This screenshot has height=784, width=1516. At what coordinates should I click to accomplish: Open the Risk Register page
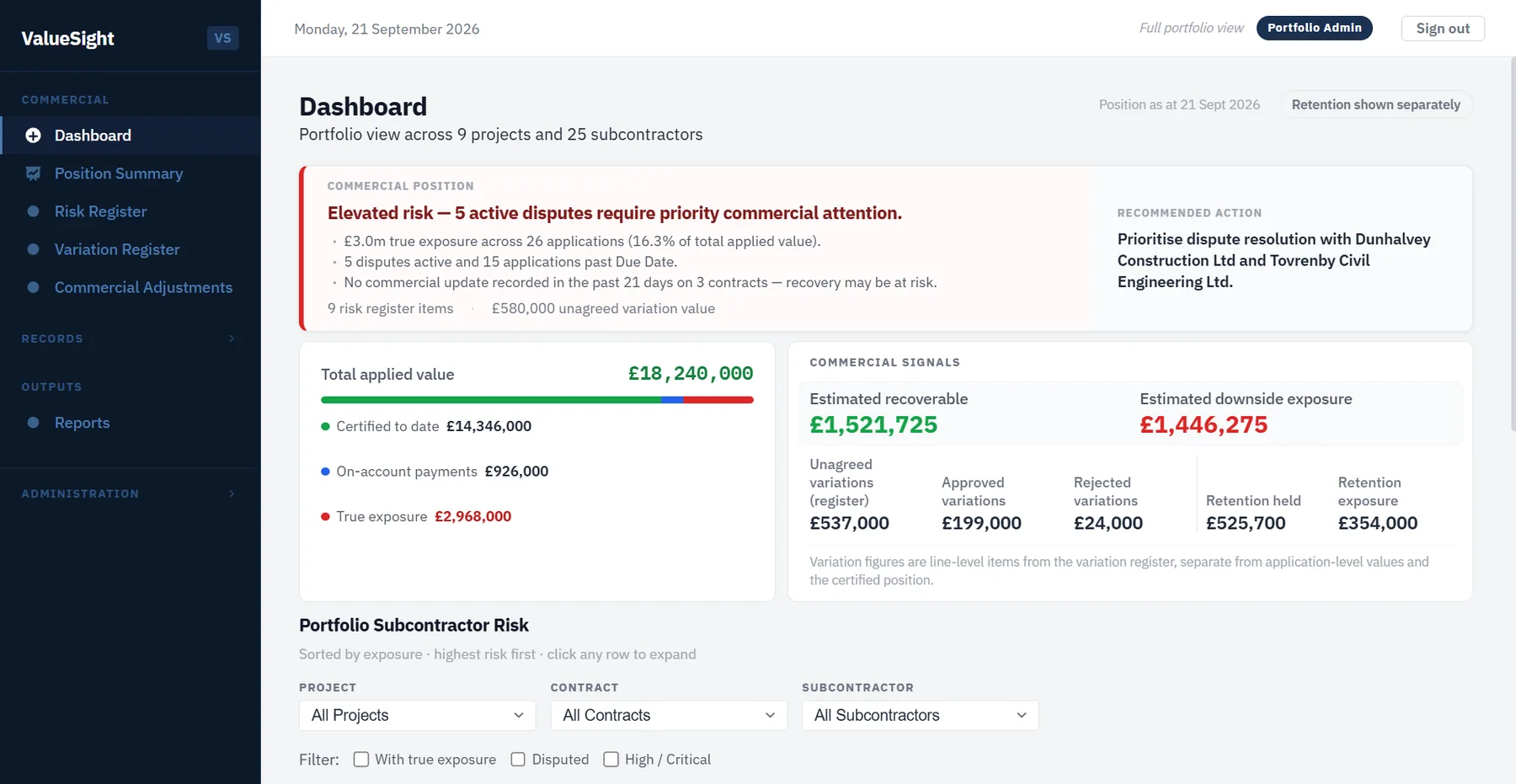pos(131,211)
